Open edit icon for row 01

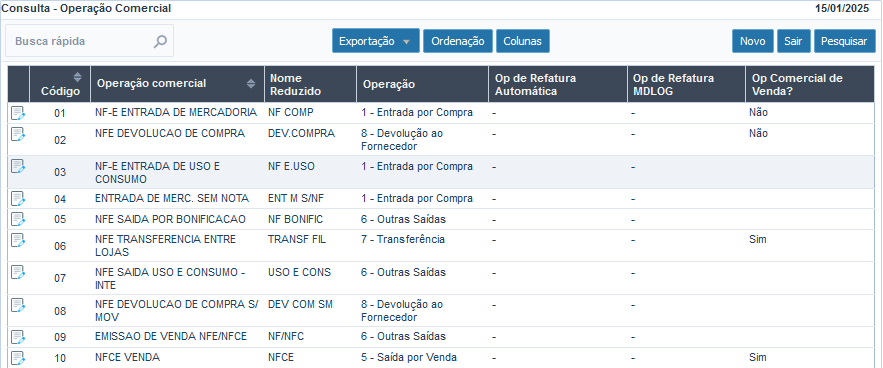click(18, 113)
